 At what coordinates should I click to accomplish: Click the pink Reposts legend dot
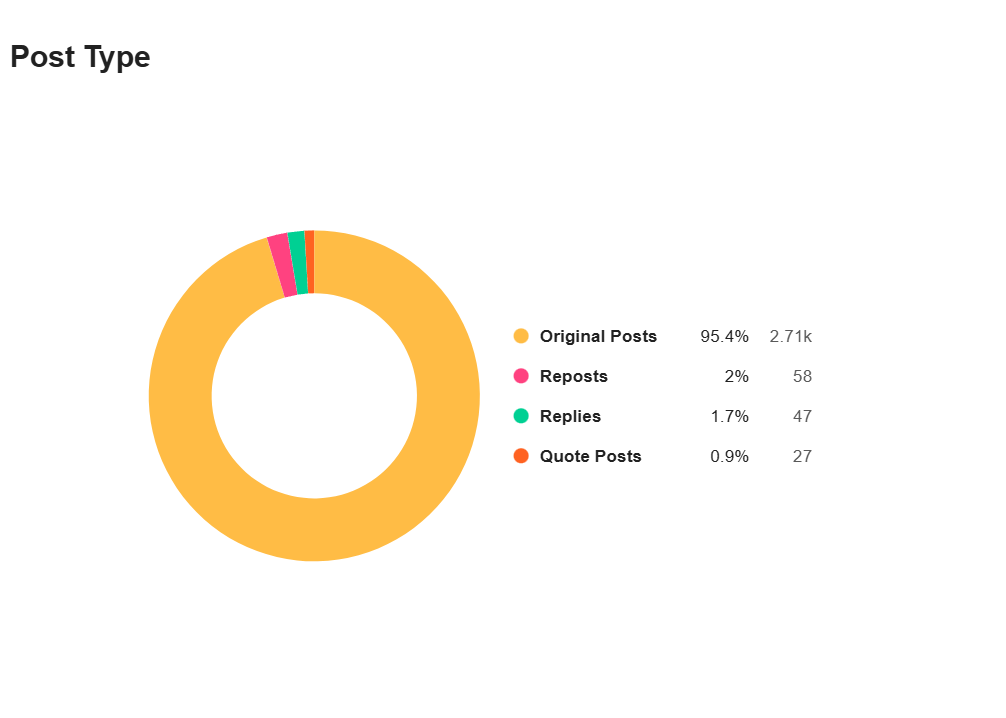(521, 376)
